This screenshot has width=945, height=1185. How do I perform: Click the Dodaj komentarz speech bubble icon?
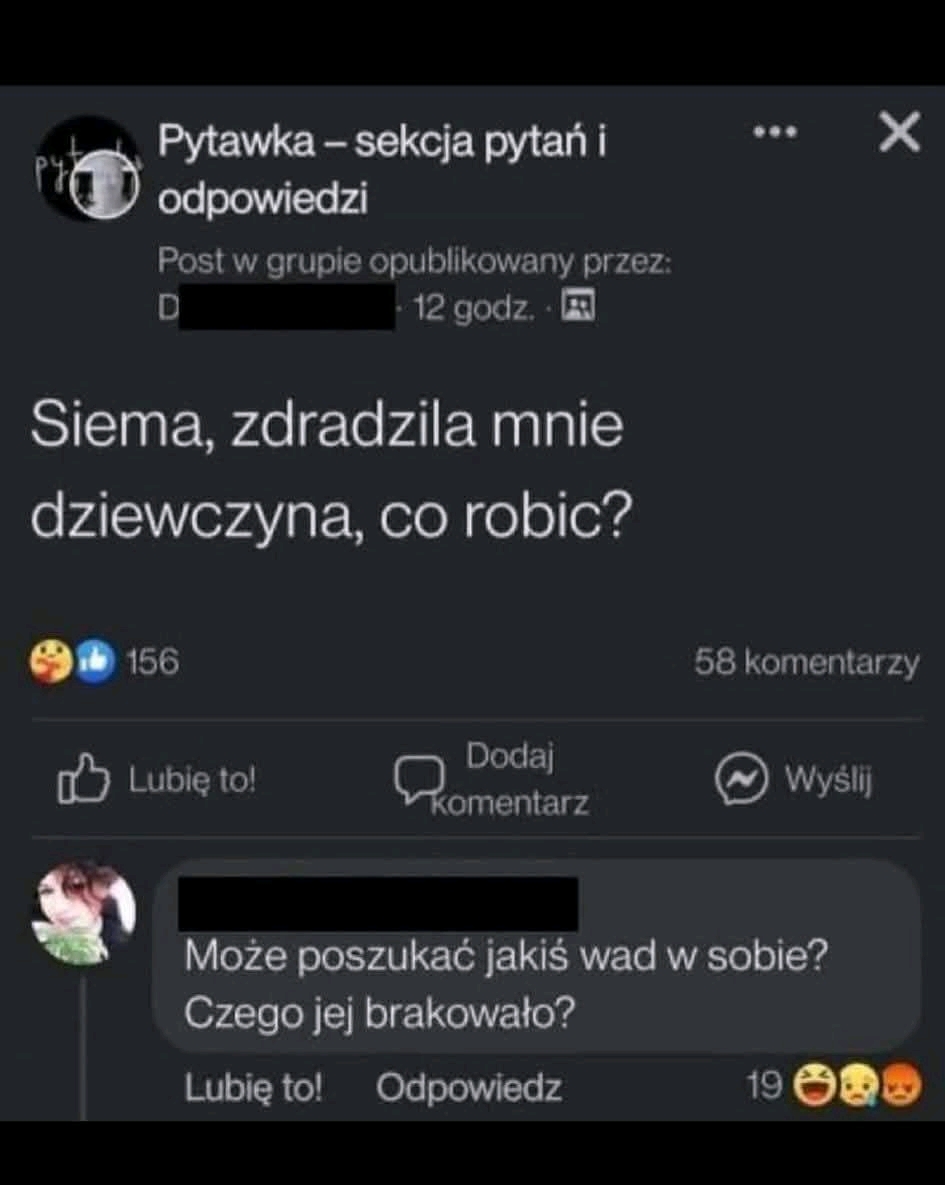coord(417,779)
